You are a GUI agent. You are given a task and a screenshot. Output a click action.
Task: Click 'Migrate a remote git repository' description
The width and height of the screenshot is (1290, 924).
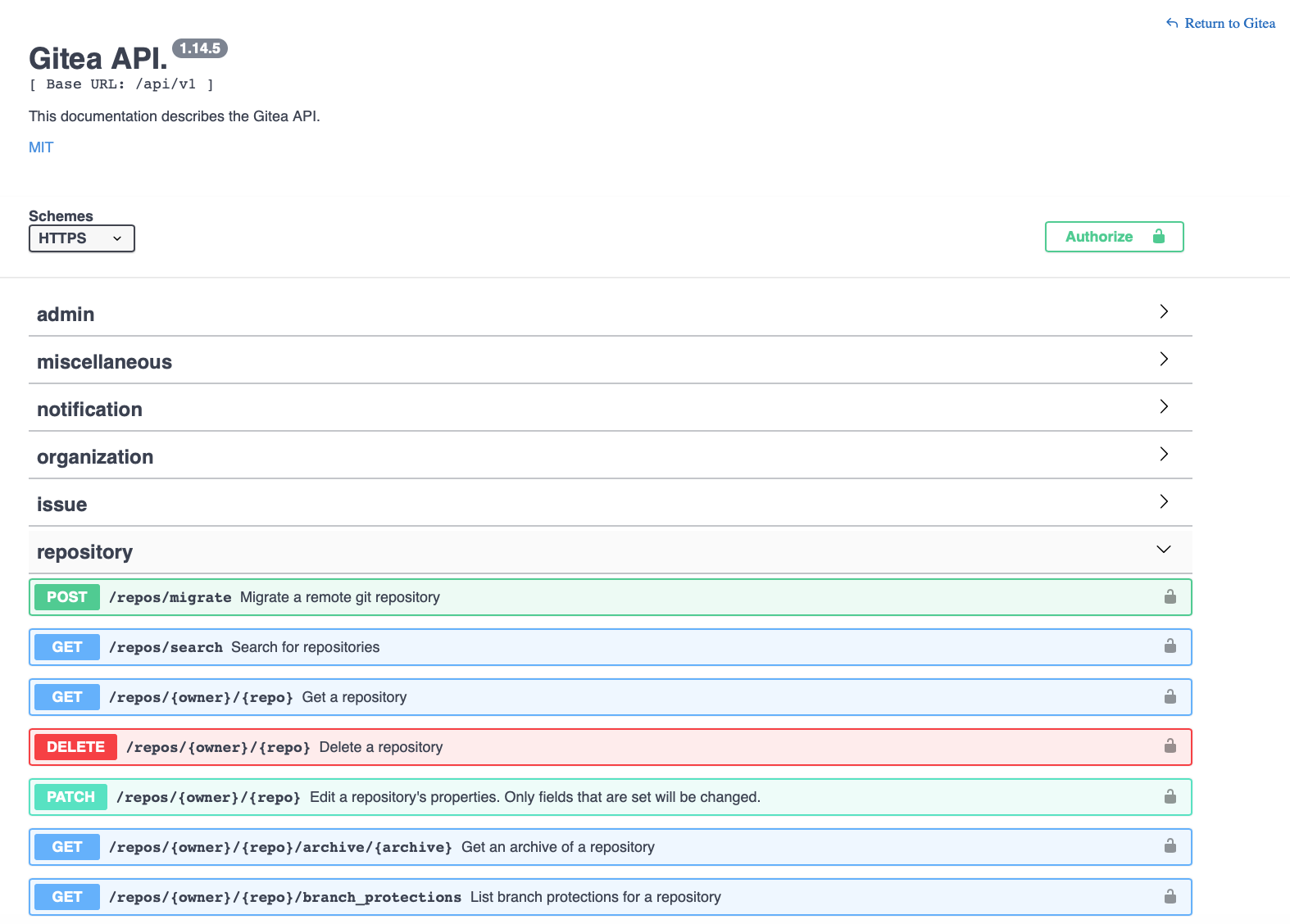pos(340,597)
